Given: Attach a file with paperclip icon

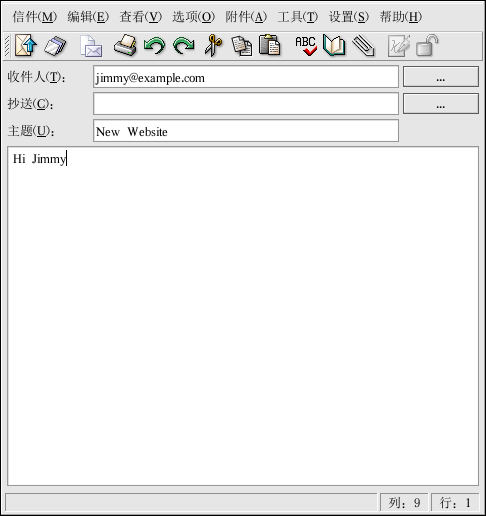Looking at the screenshot, I should click(x=363, y=46).
